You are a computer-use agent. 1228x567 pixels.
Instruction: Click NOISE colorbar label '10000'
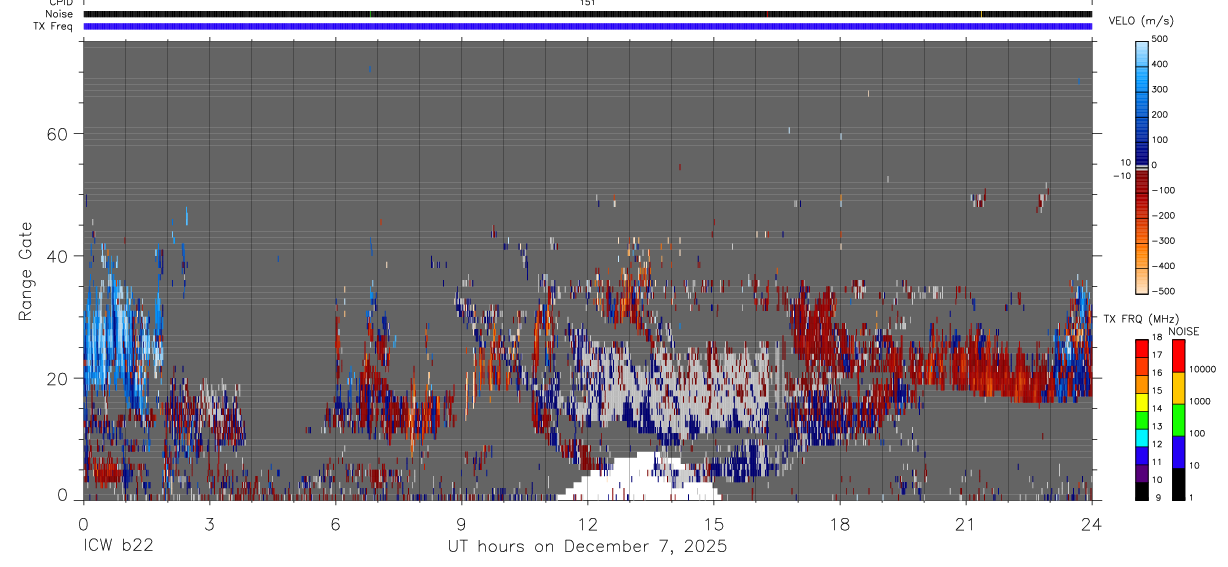[x=1203, y=369]
